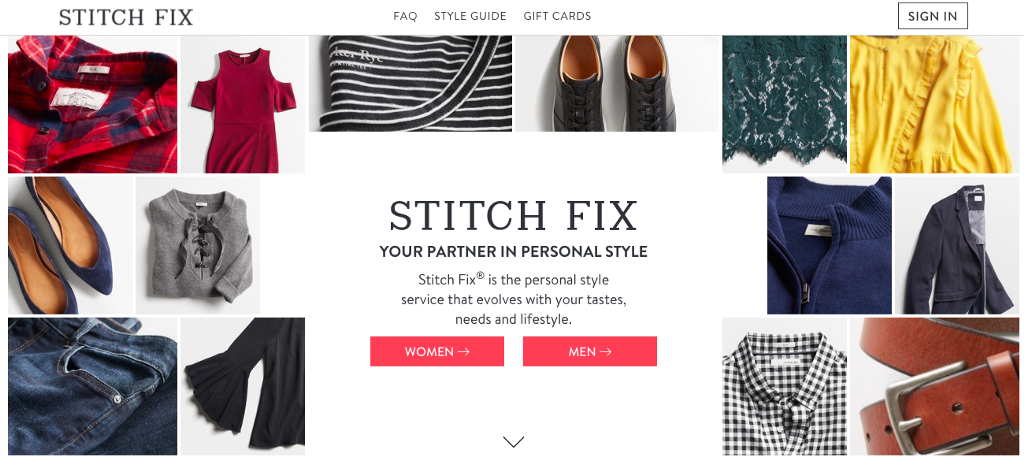
Task: Go to Gift Cards
Action: point(557,16)
